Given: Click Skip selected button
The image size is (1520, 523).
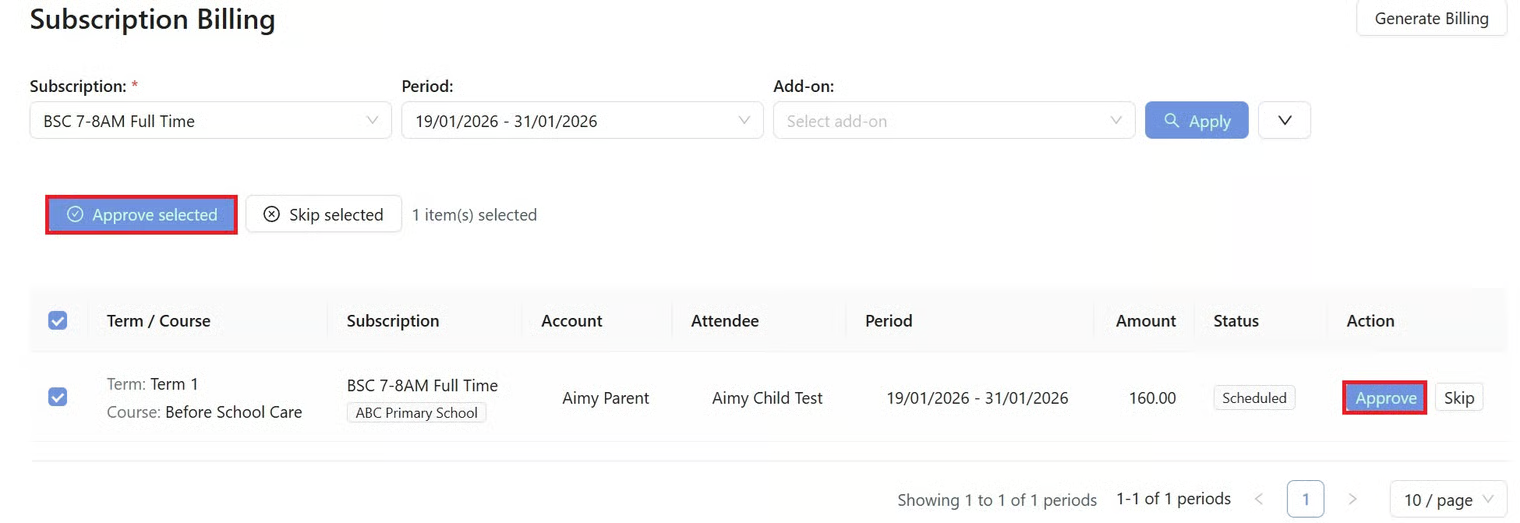Looking at the screenshot, I should (323, 215).
